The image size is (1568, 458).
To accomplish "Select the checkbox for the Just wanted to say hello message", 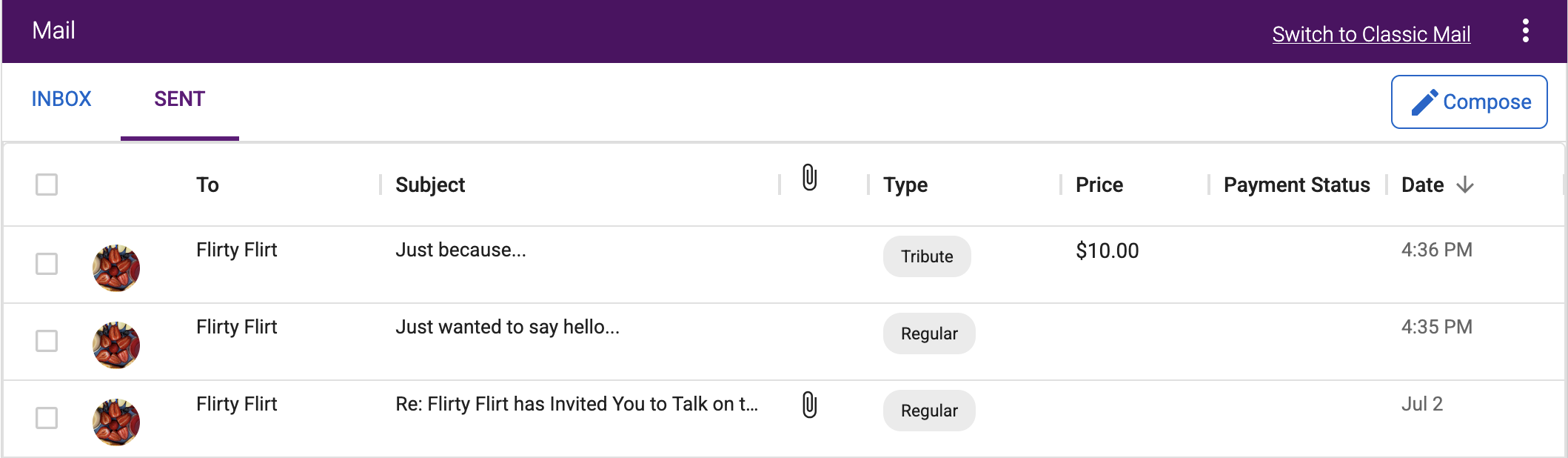I will click(x=47, y=341).
